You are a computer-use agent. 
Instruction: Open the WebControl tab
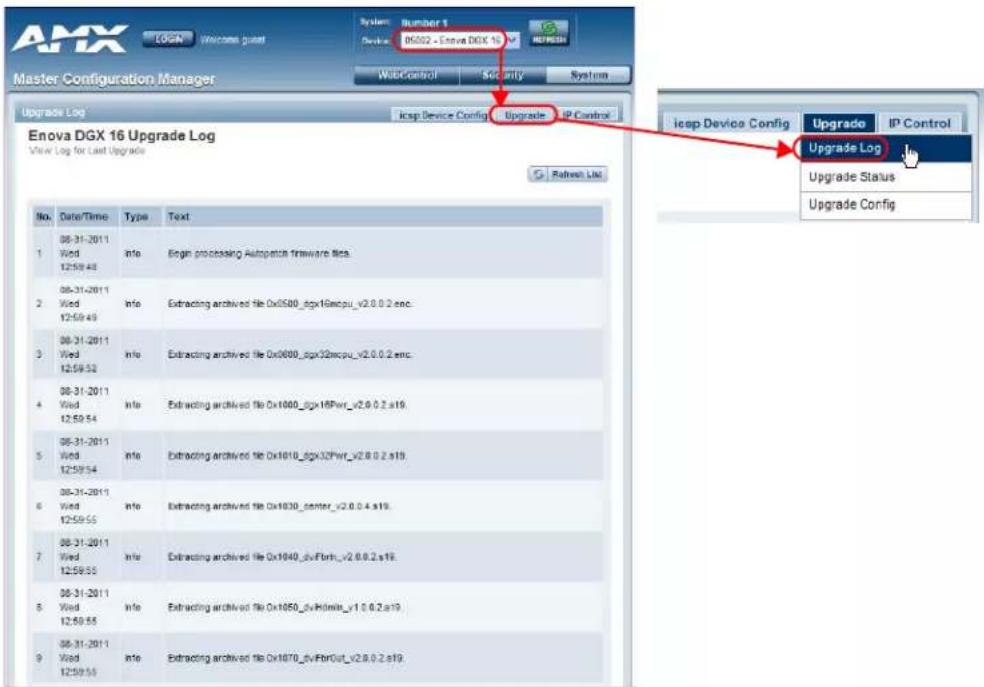click(407, 75)
